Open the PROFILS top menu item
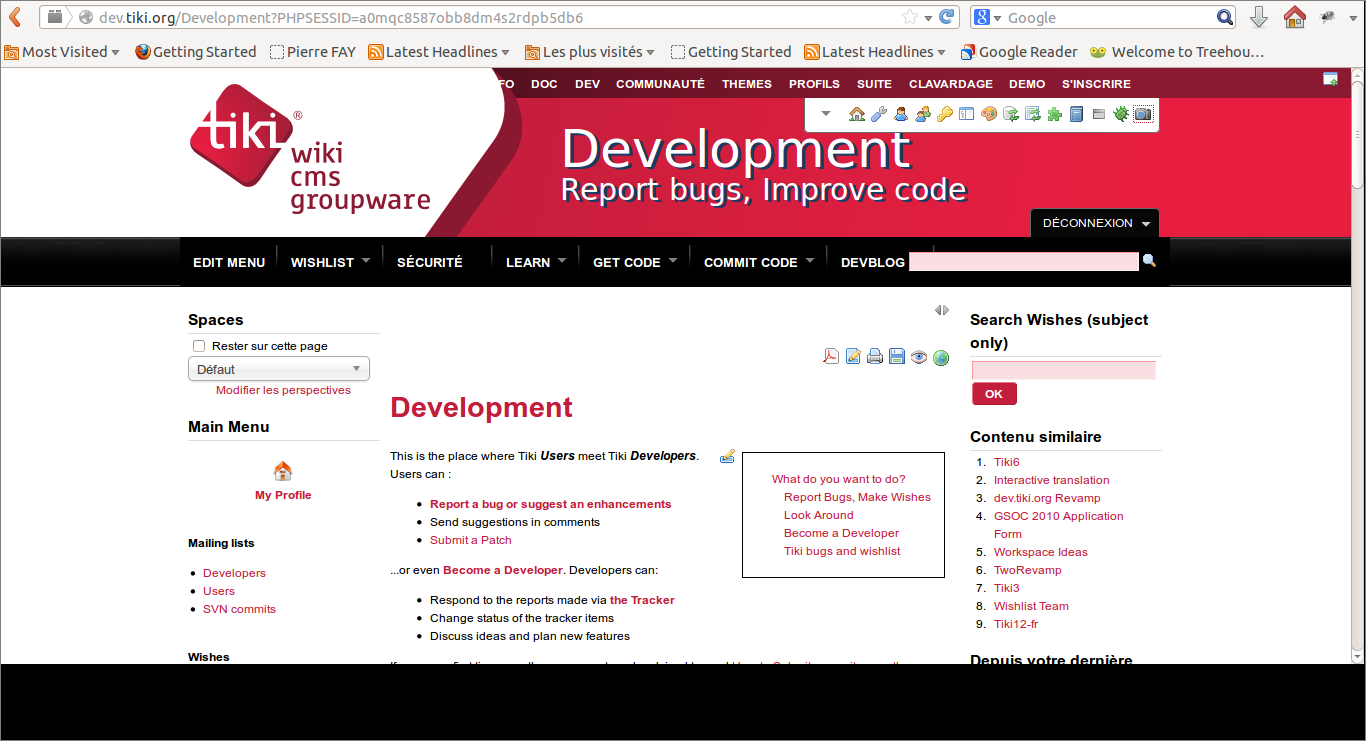This screenshot has height=741, width=1366. 814,84
